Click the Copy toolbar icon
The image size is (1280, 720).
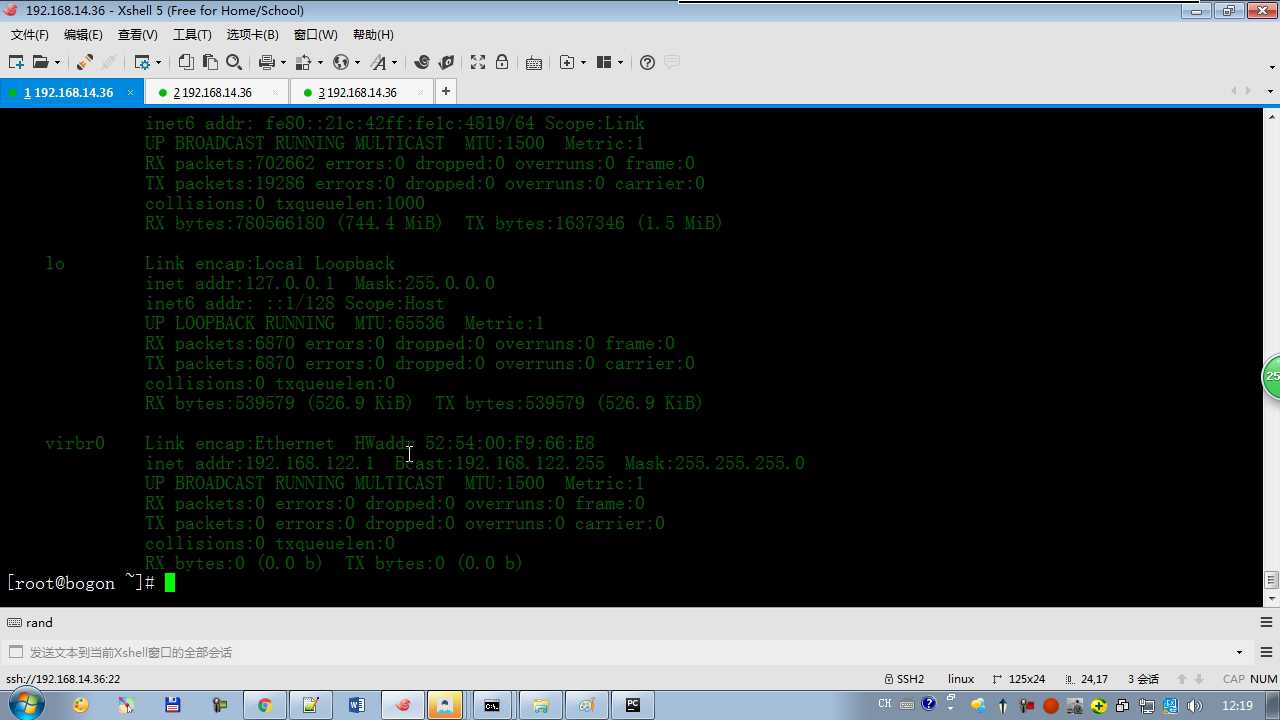point(186,62)
